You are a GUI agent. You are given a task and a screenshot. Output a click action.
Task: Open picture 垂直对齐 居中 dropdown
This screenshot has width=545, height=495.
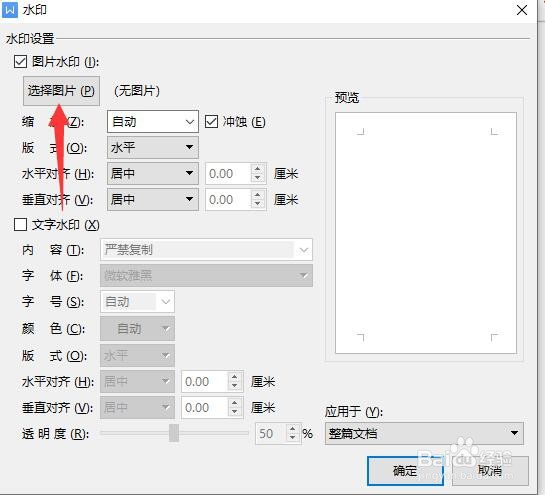click(153, 199)
